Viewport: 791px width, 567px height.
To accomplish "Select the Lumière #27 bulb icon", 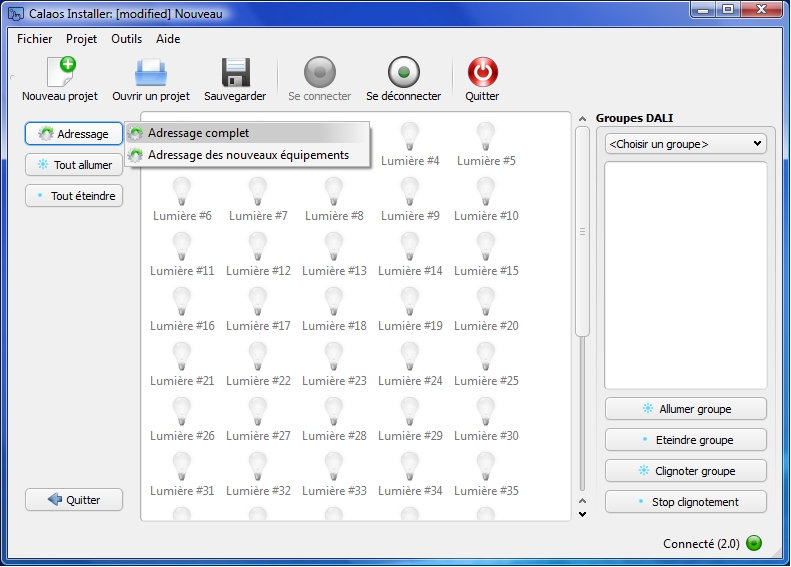I will [x=258, y=412].
